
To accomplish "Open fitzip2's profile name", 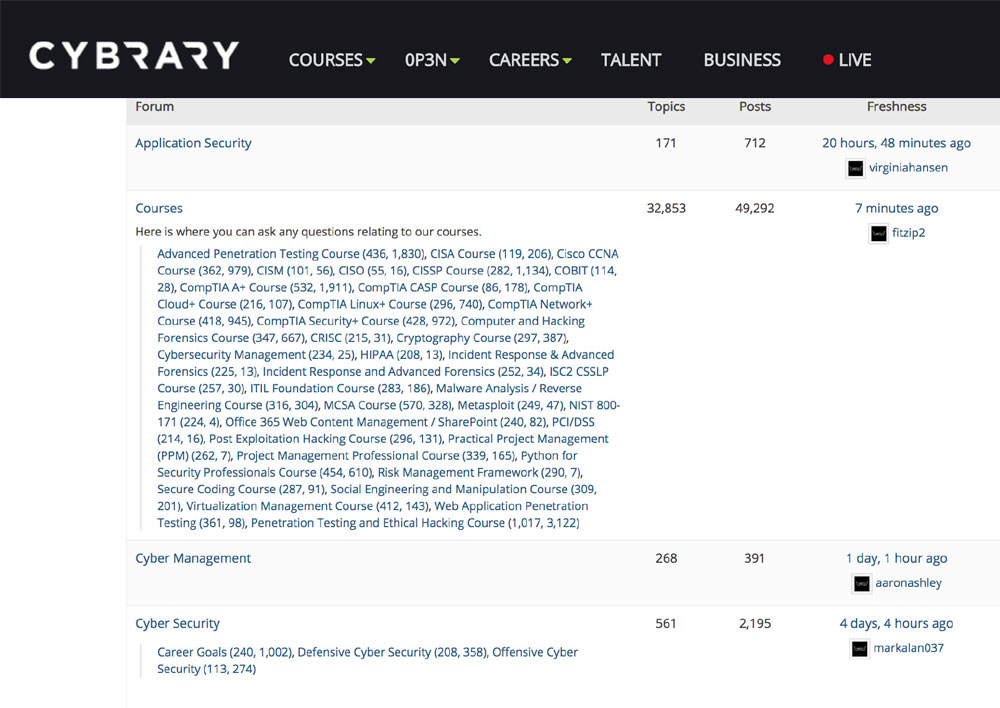I will (x=908, y=233).
